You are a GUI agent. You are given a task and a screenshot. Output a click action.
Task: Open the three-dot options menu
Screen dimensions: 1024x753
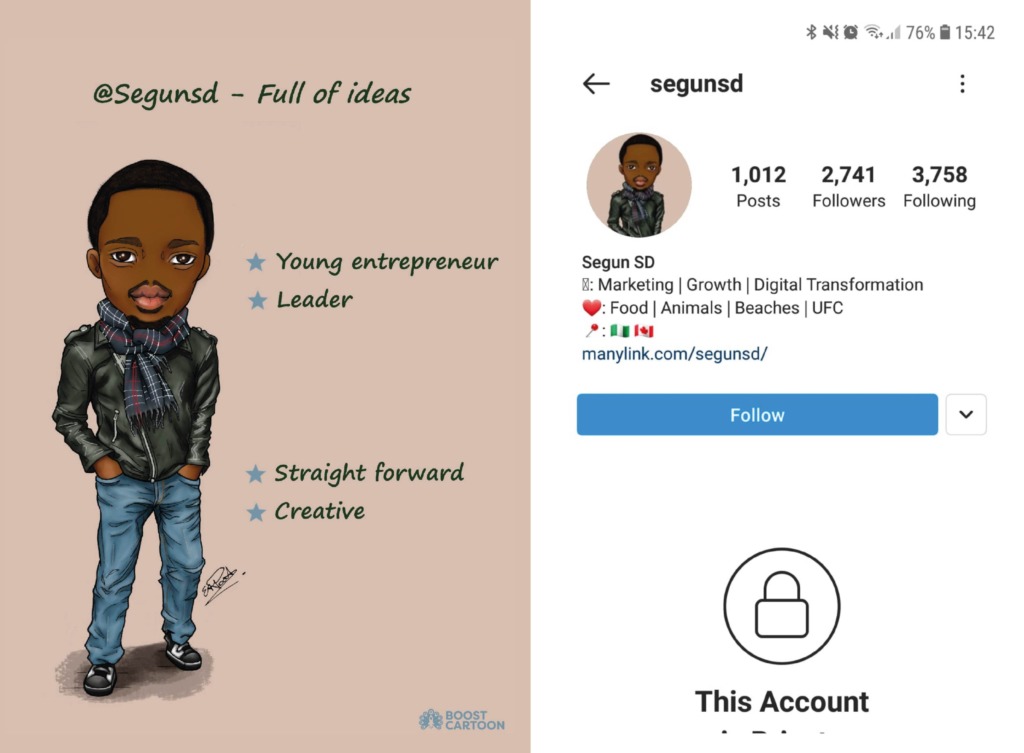click(962, 84)
